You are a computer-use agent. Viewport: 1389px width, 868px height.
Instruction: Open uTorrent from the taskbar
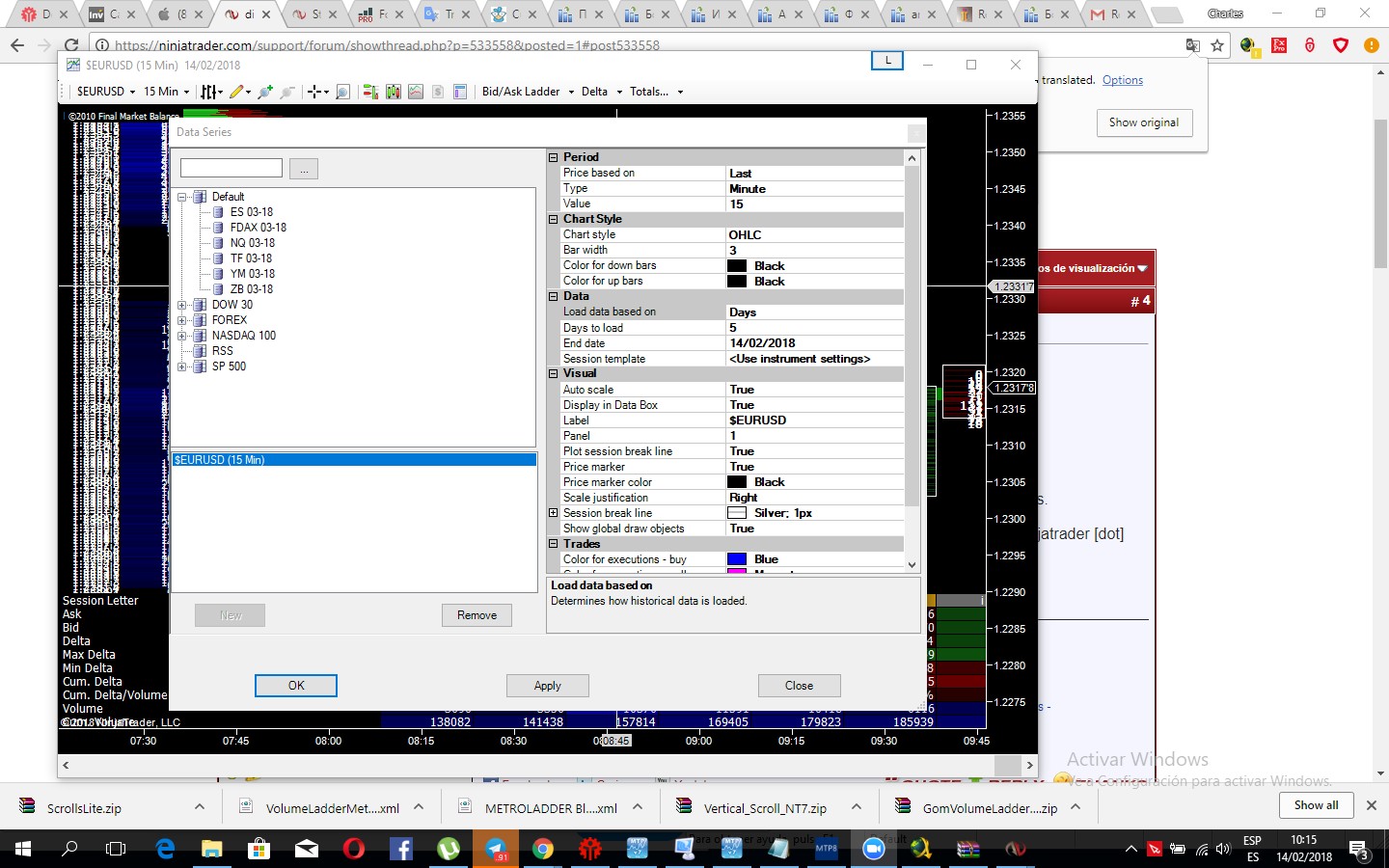point(449,849)
